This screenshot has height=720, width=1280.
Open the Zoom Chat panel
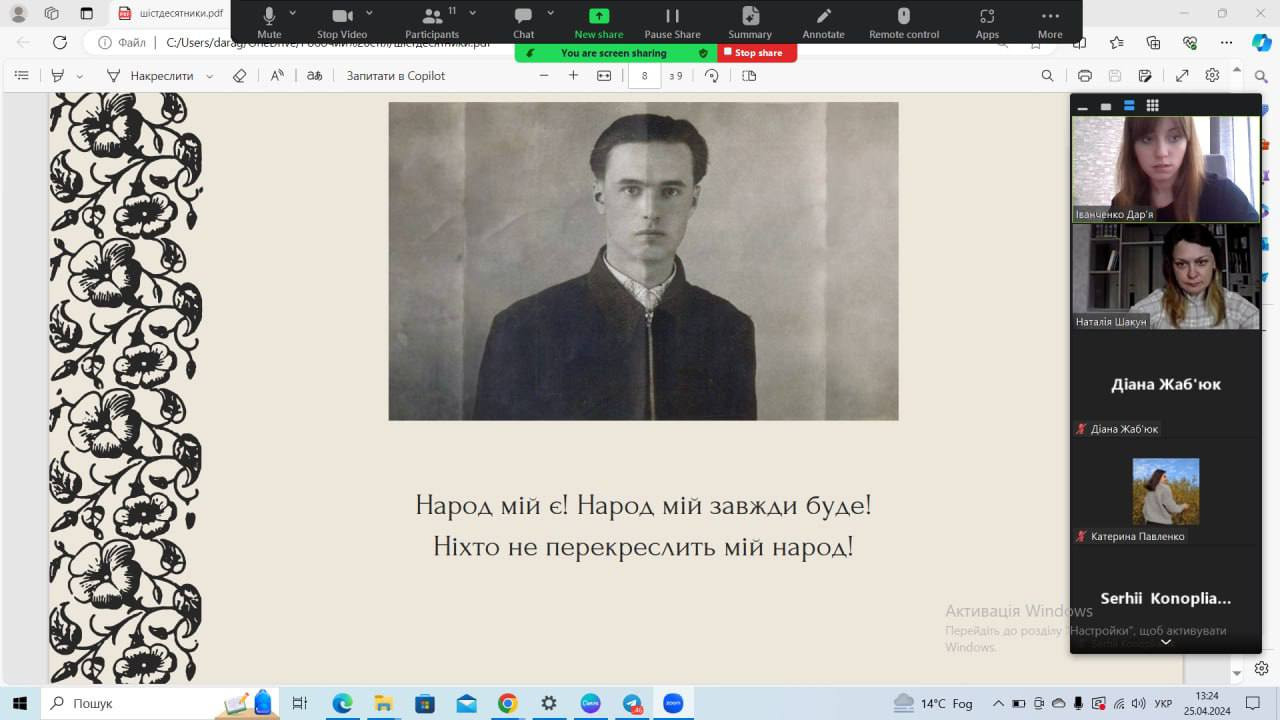523,21
